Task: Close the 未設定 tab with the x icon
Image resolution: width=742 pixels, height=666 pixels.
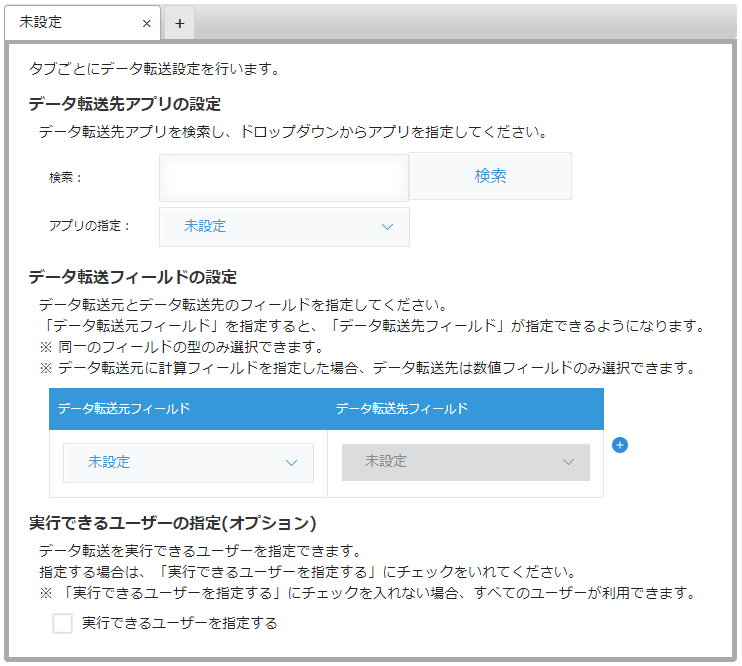Action: (147, 24)
